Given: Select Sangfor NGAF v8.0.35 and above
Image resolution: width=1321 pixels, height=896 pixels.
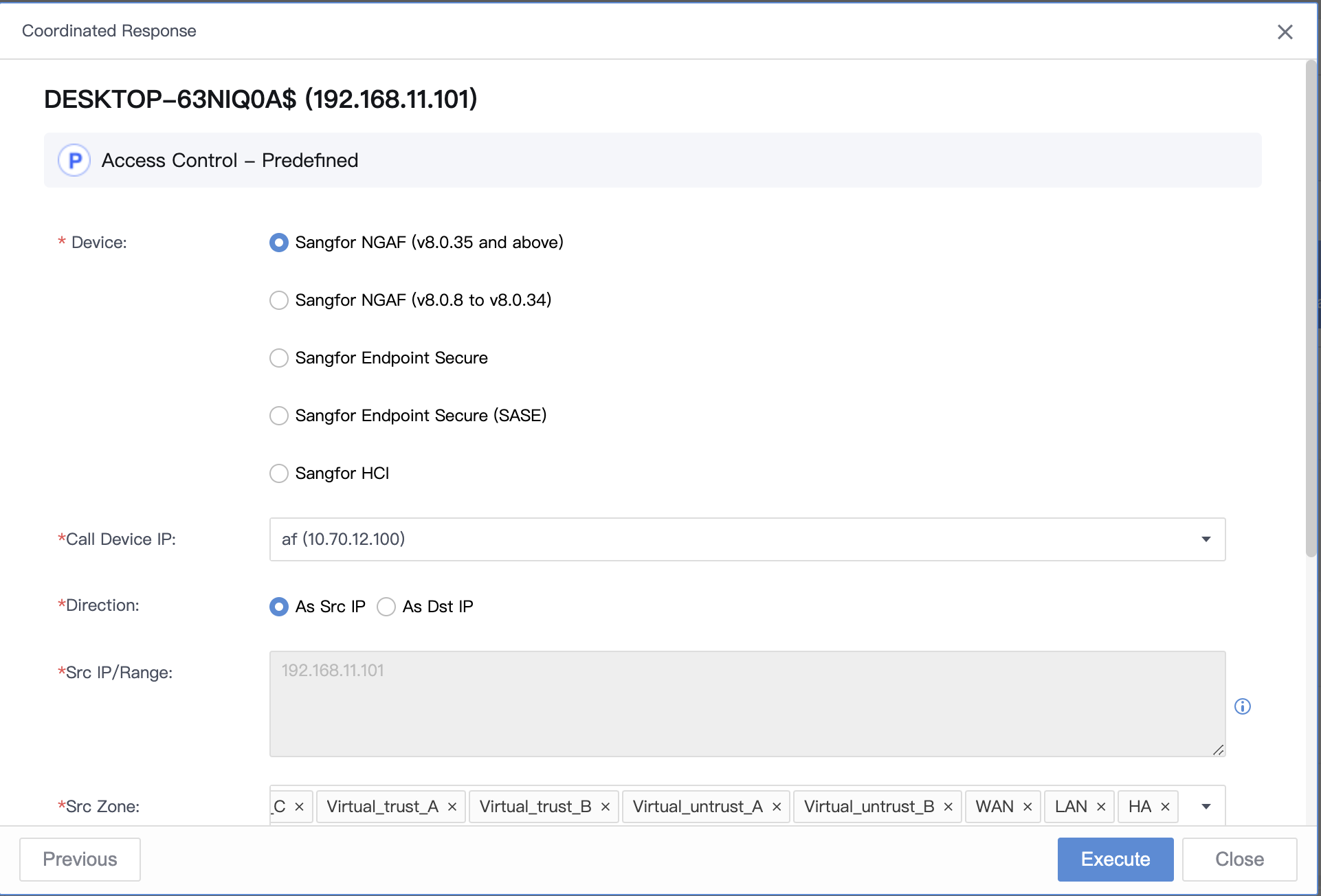Looking at the screenshot, I should pyautogui.click(x=278, y=243).
